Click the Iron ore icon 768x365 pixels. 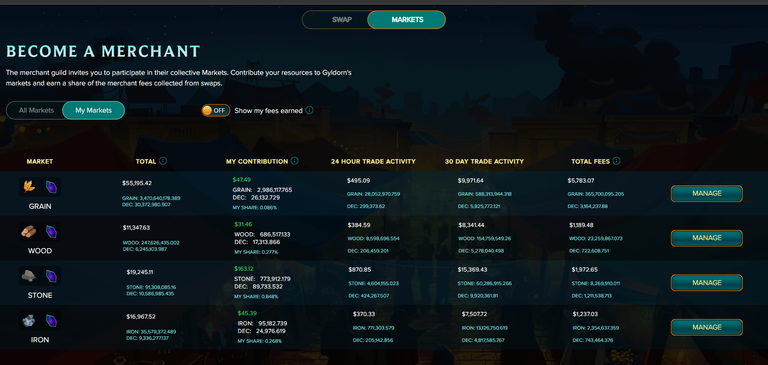[29, 321]
